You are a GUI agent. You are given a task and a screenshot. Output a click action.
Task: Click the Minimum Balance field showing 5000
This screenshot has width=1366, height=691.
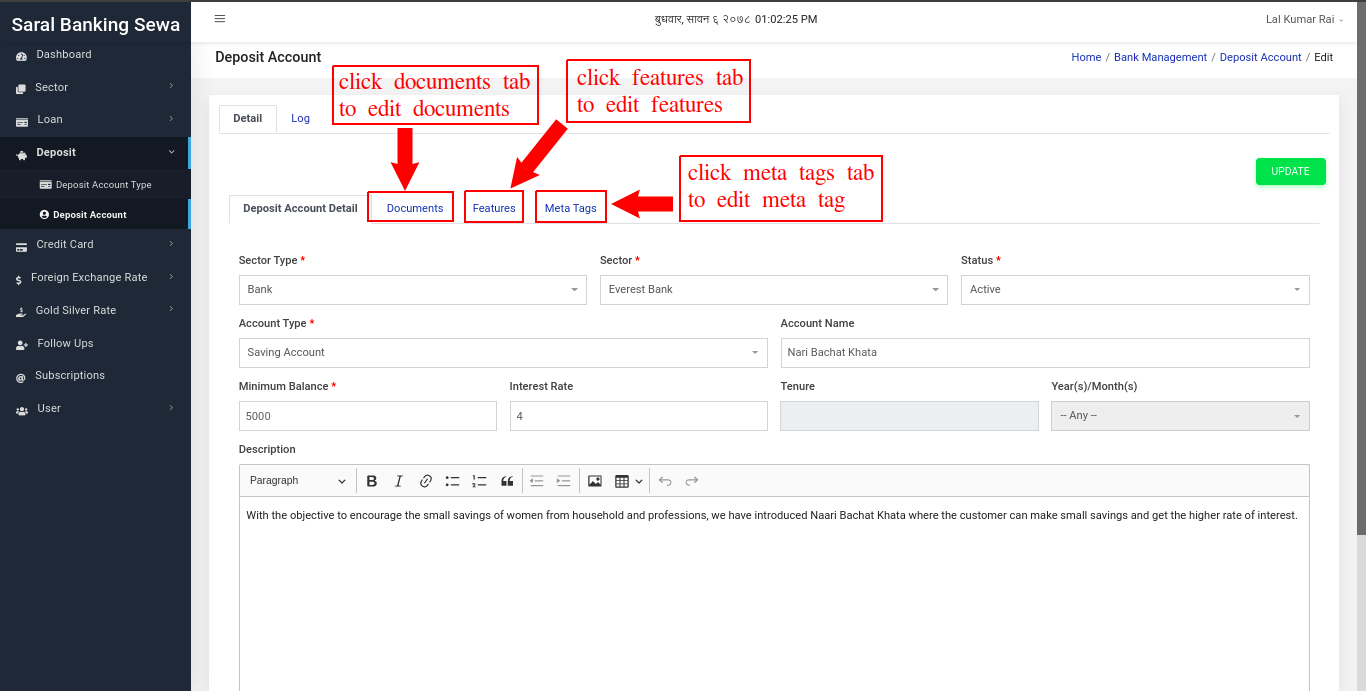368,416
